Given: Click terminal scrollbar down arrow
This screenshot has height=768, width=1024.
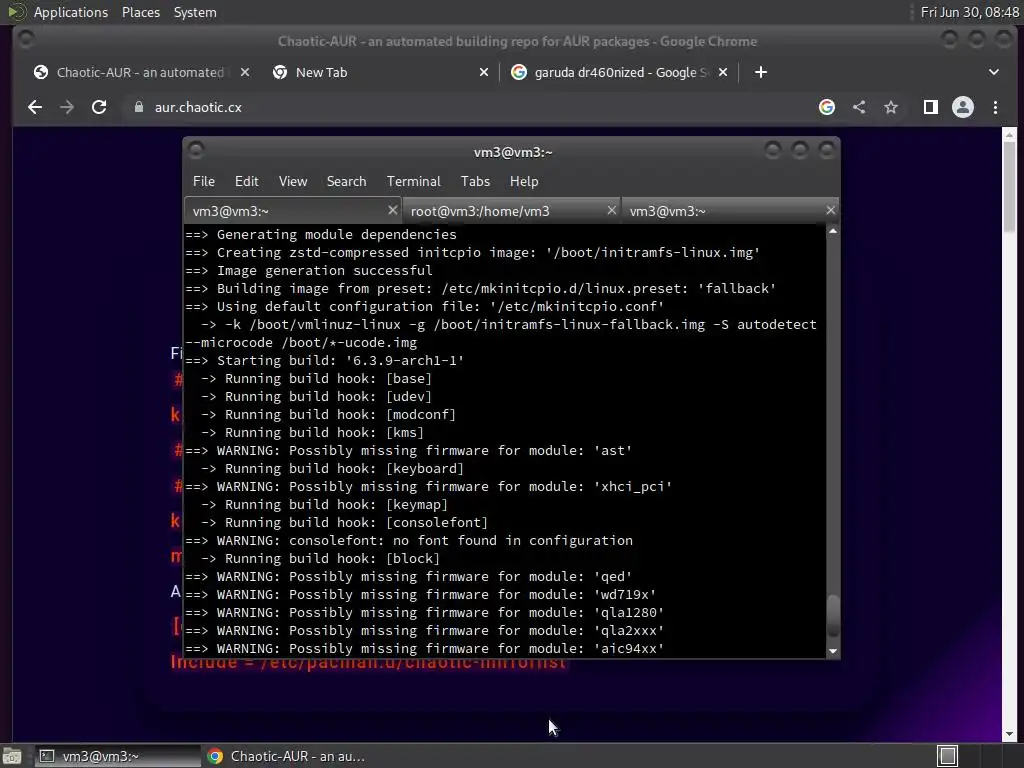Looking at the screenshot, I should click(x=833, y=651).
